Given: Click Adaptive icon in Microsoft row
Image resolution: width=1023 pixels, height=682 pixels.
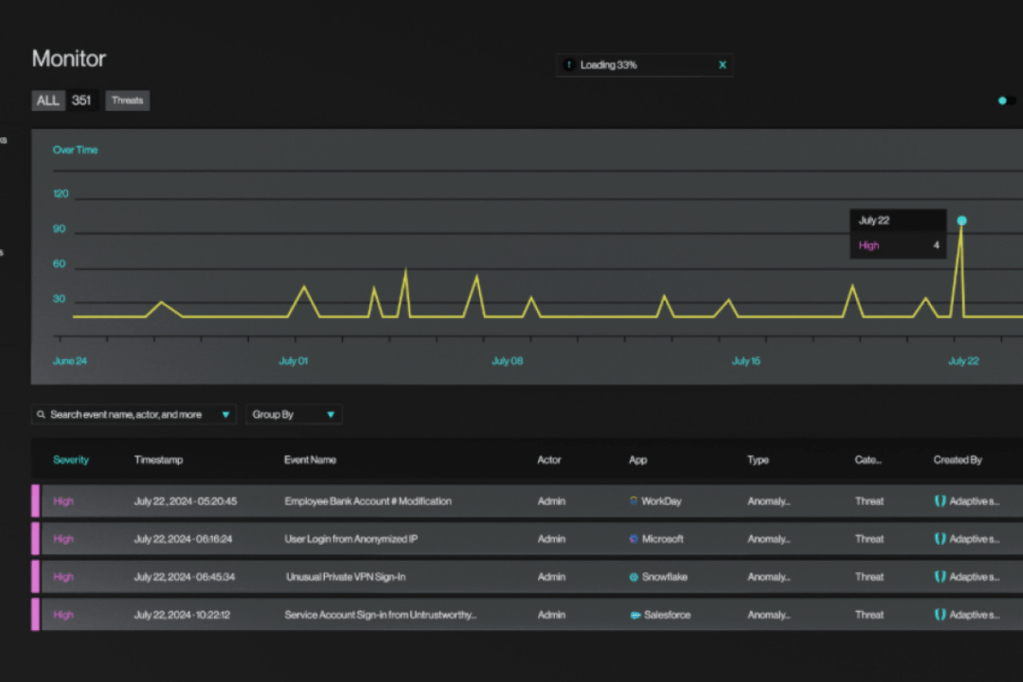Looking at the screenshot, I should click(x=939, y=539).
